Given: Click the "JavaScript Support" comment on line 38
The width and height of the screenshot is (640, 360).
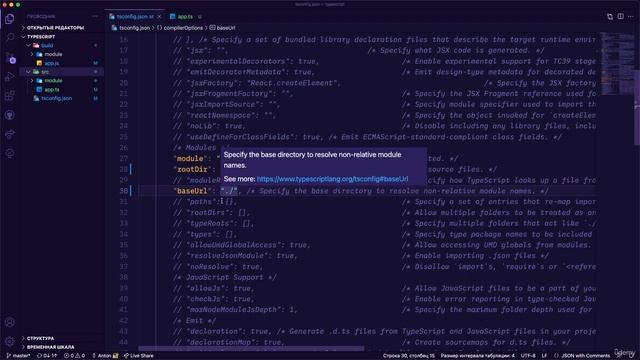Looking at the screenshot, I should 224,278.
